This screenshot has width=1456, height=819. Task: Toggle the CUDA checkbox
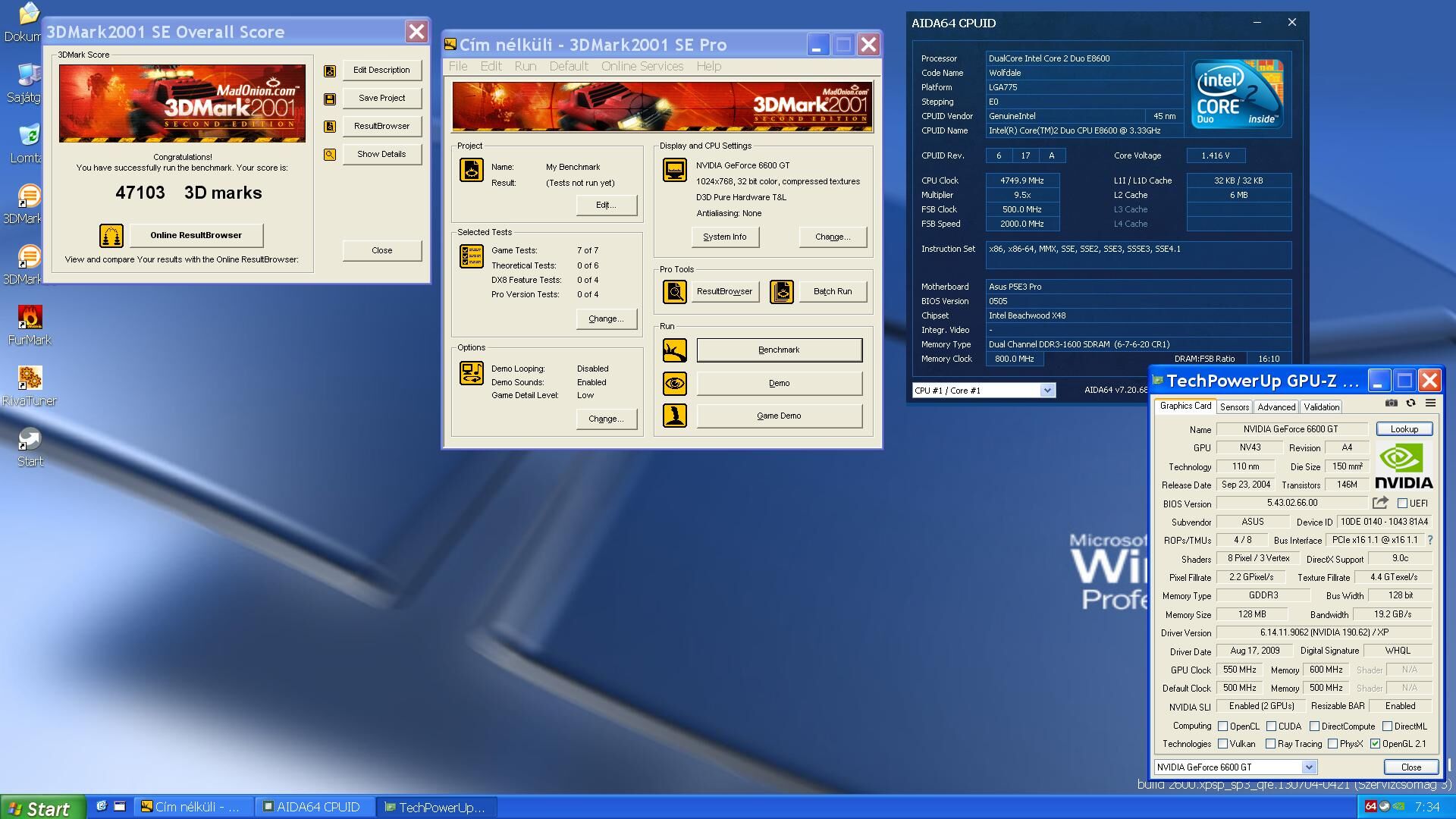click(1271, 726)
